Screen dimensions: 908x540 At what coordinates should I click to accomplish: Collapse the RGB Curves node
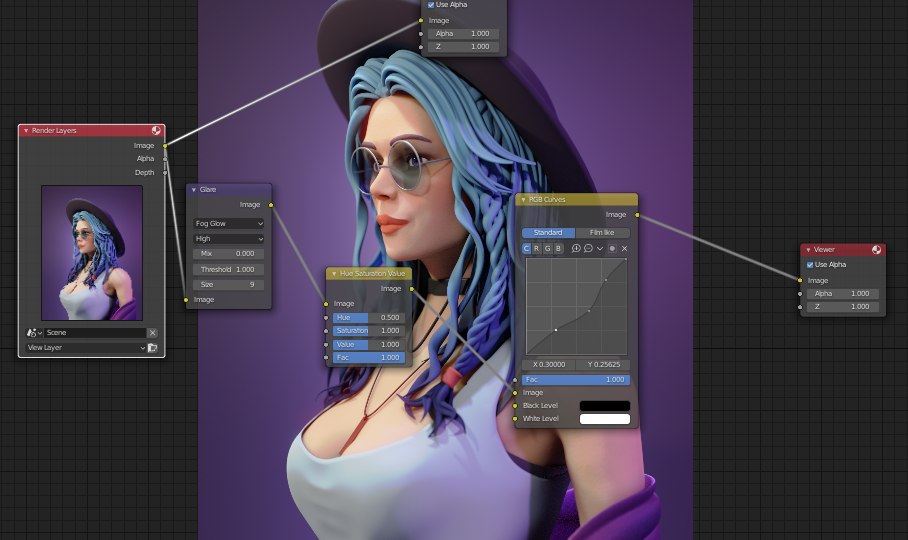pos(523,200)
